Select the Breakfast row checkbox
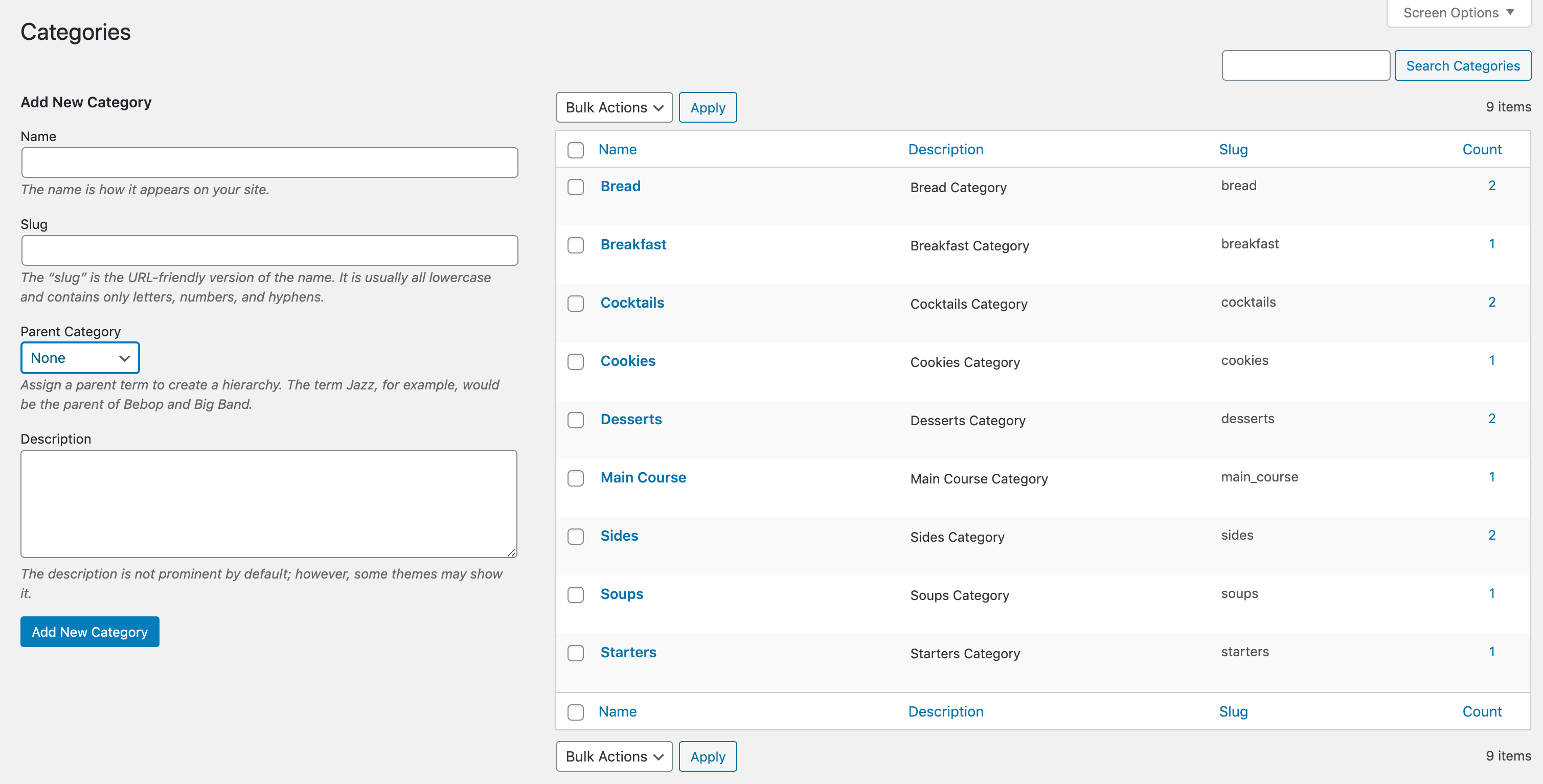The width and height of the screenshot is (1543, 784). tap(575, 245)
